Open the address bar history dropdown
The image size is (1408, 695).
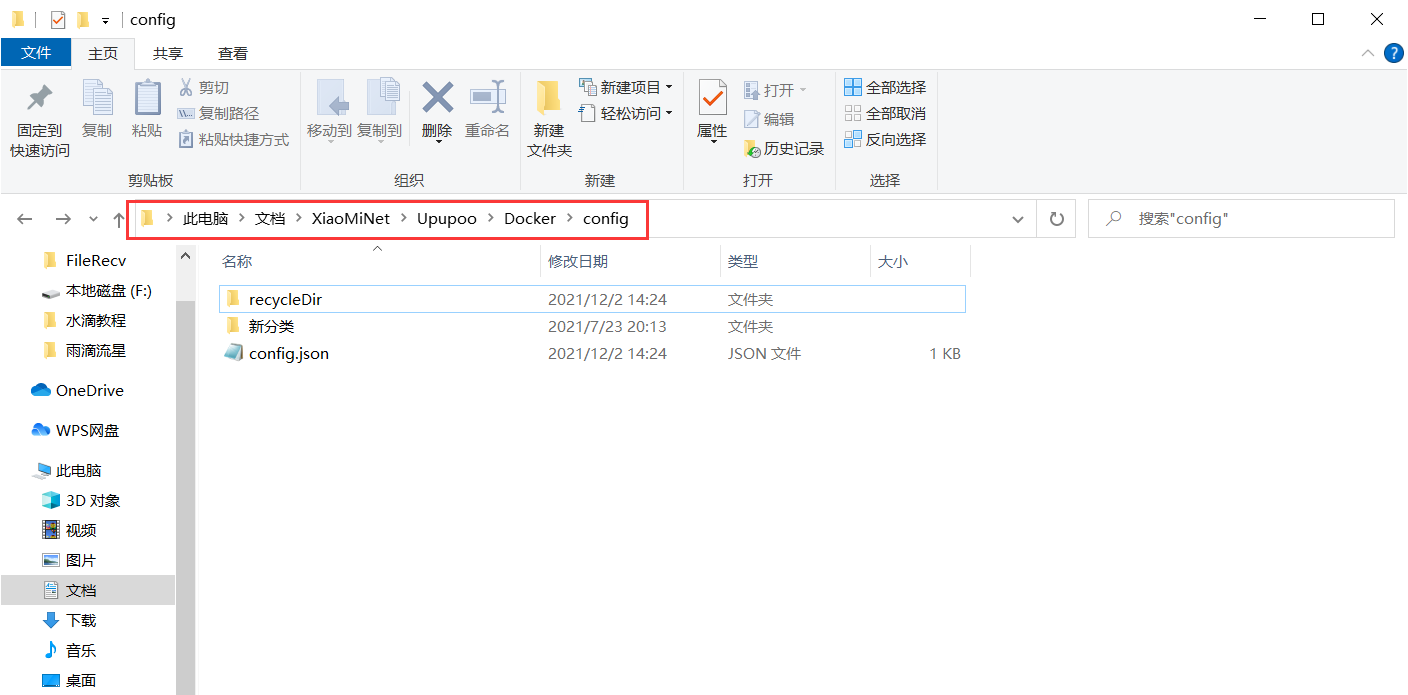point(1018,219)
